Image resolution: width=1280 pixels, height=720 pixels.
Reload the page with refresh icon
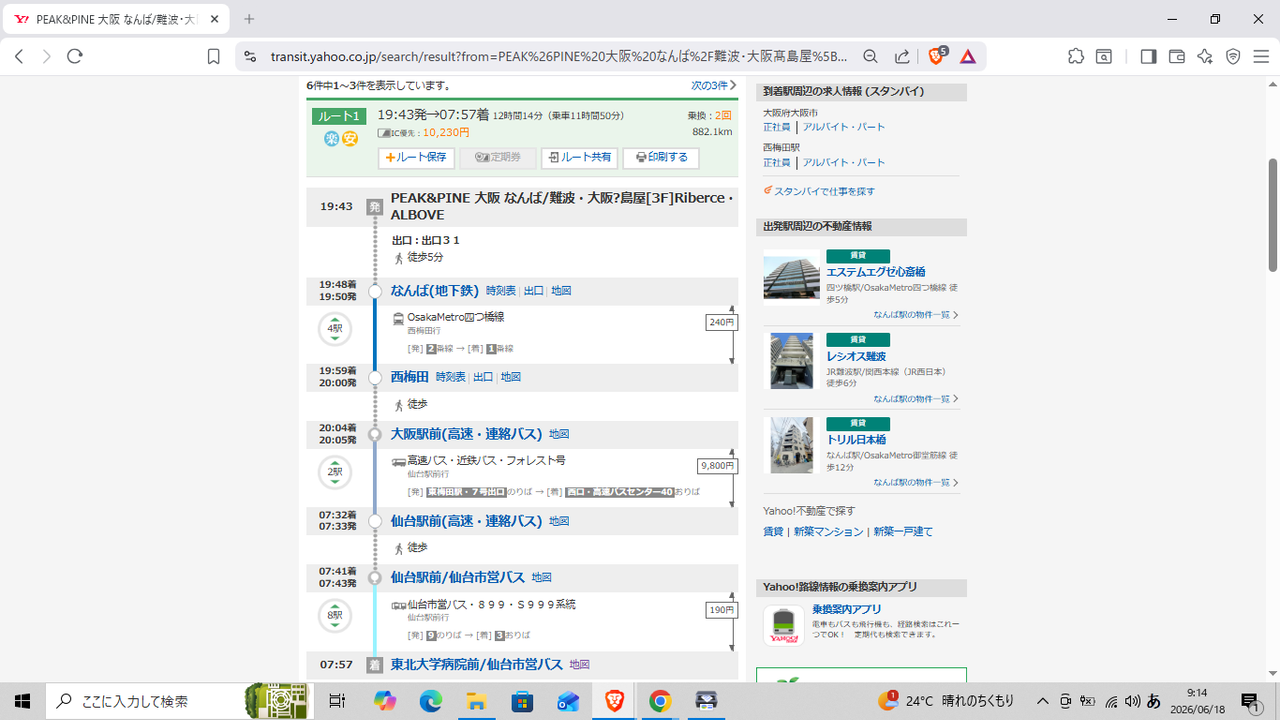[74, 57]
